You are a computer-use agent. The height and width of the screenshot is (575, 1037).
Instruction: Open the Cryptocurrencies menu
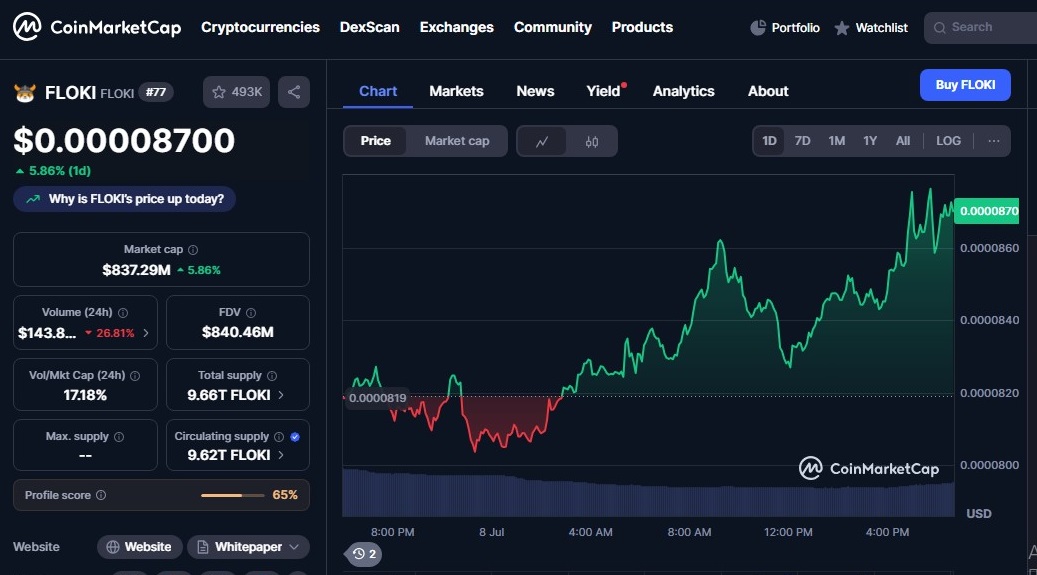pyautogui.click(x=260, y=27)
